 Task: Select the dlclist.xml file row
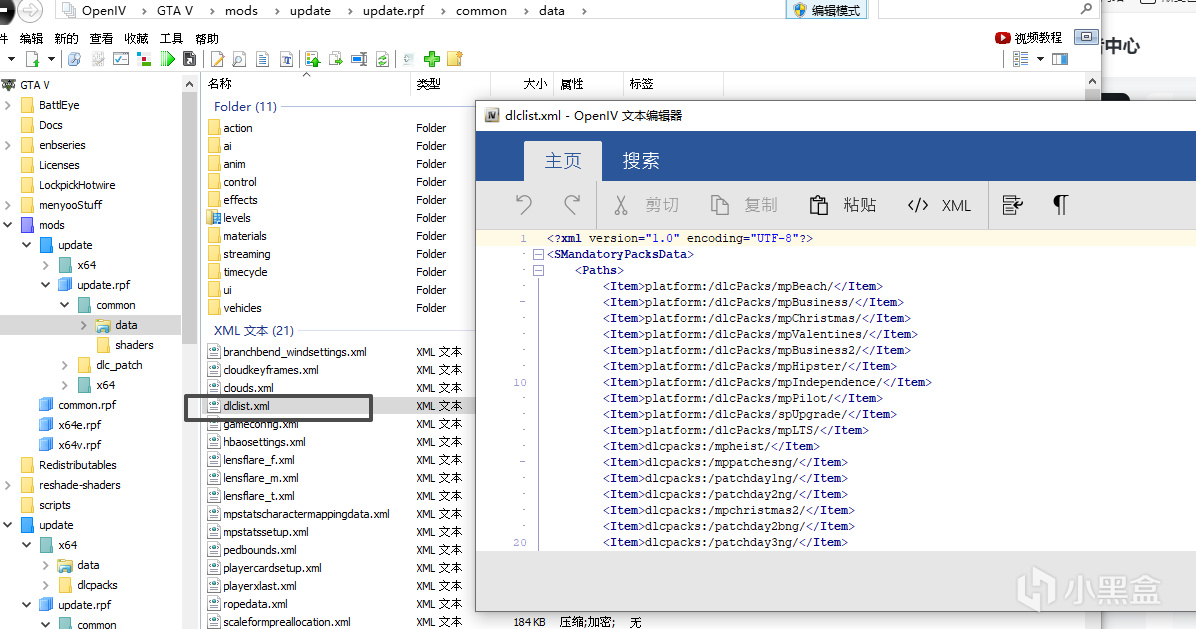[340, 406]
